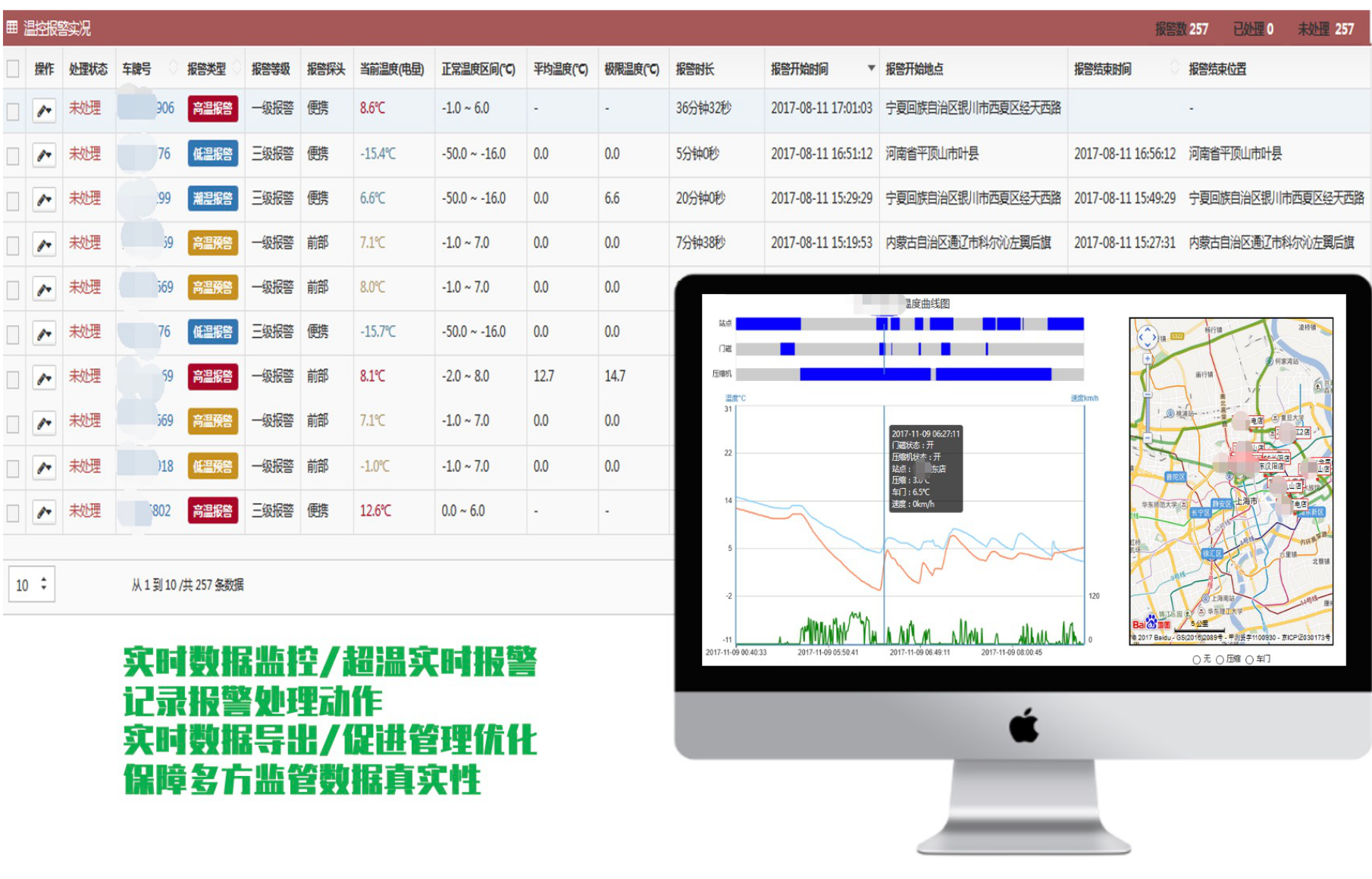Click the map pan compass control
This screenshot has height=879, width=1372.
pyautogui.click(x=1148, y=336)
